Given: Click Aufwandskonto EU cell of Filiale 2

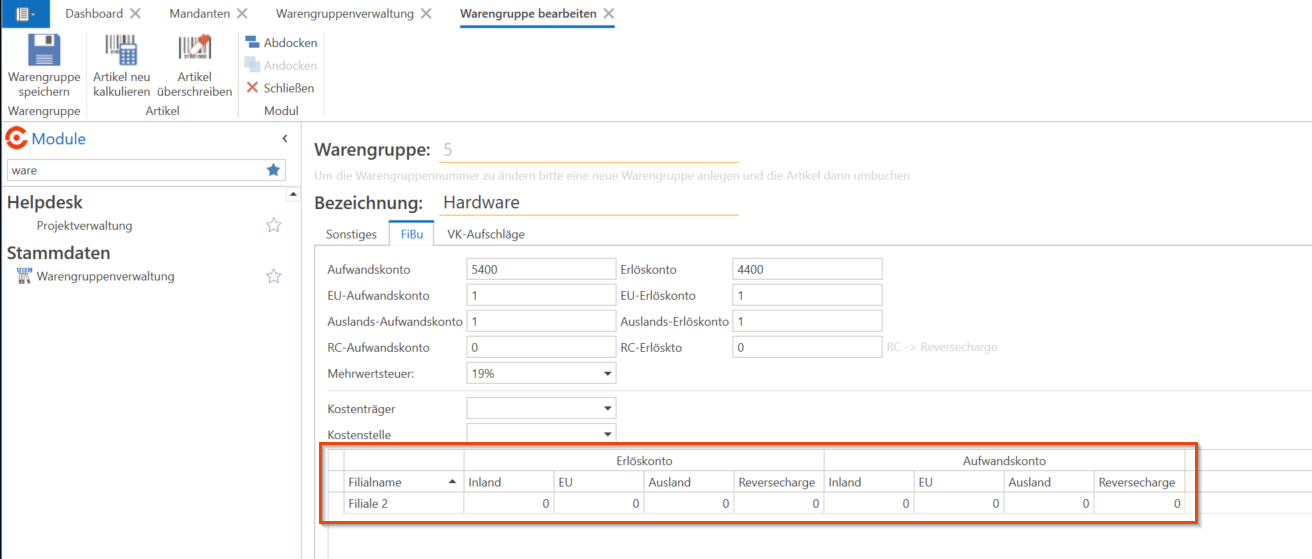Looking at the screenshot, I should pos(958,504).
